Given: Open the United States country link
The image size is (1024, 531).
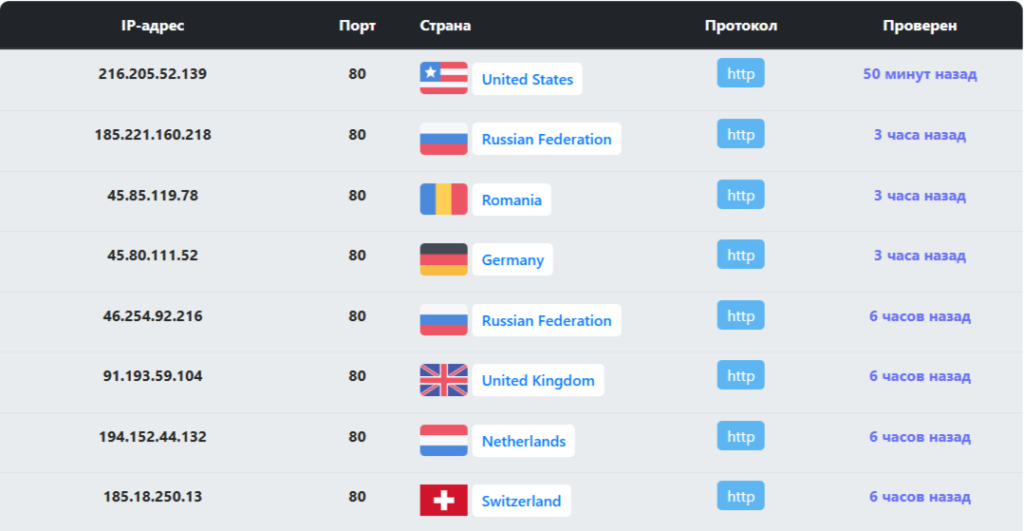Looking at the screenshot, I should 527,79.
